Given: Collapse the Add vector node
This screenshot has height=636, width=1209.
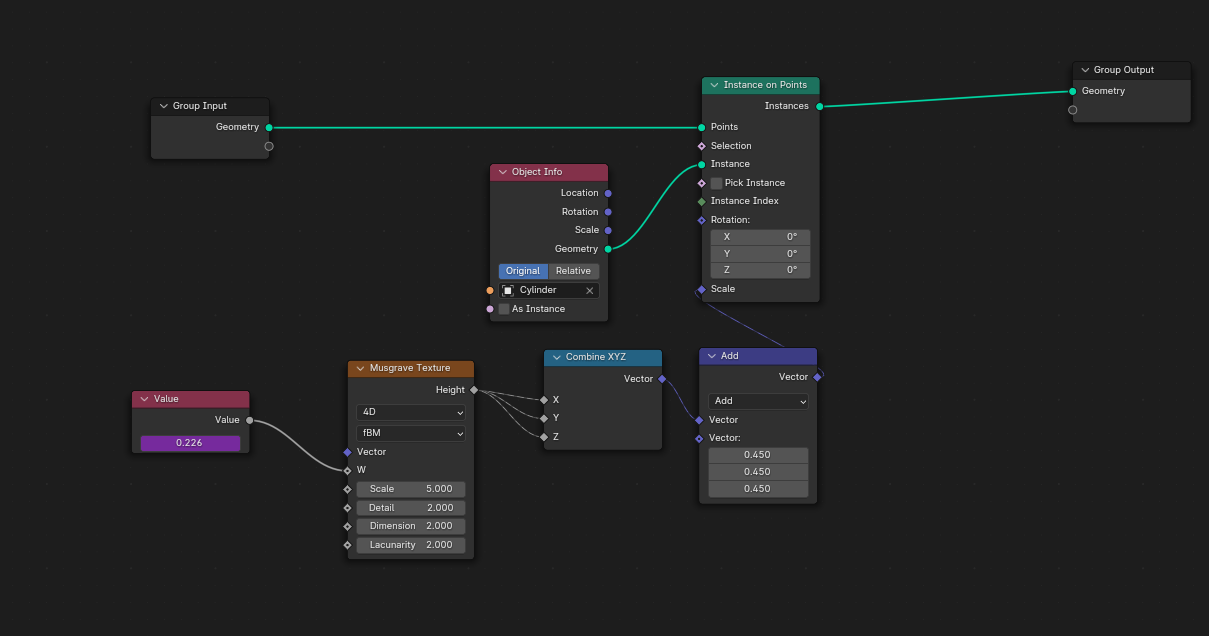Looking at the screenshot, I should tap(712, 356).
